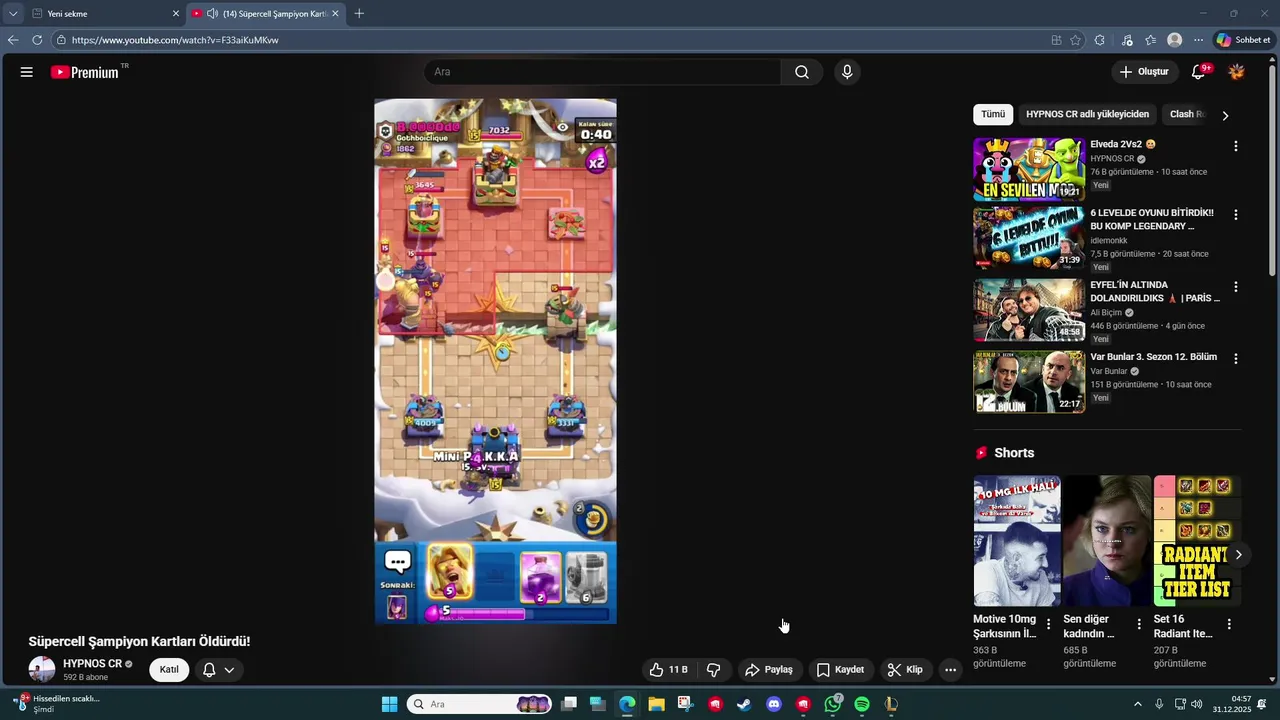Open WhatsApp from taskbar

(x=832, y=704)
